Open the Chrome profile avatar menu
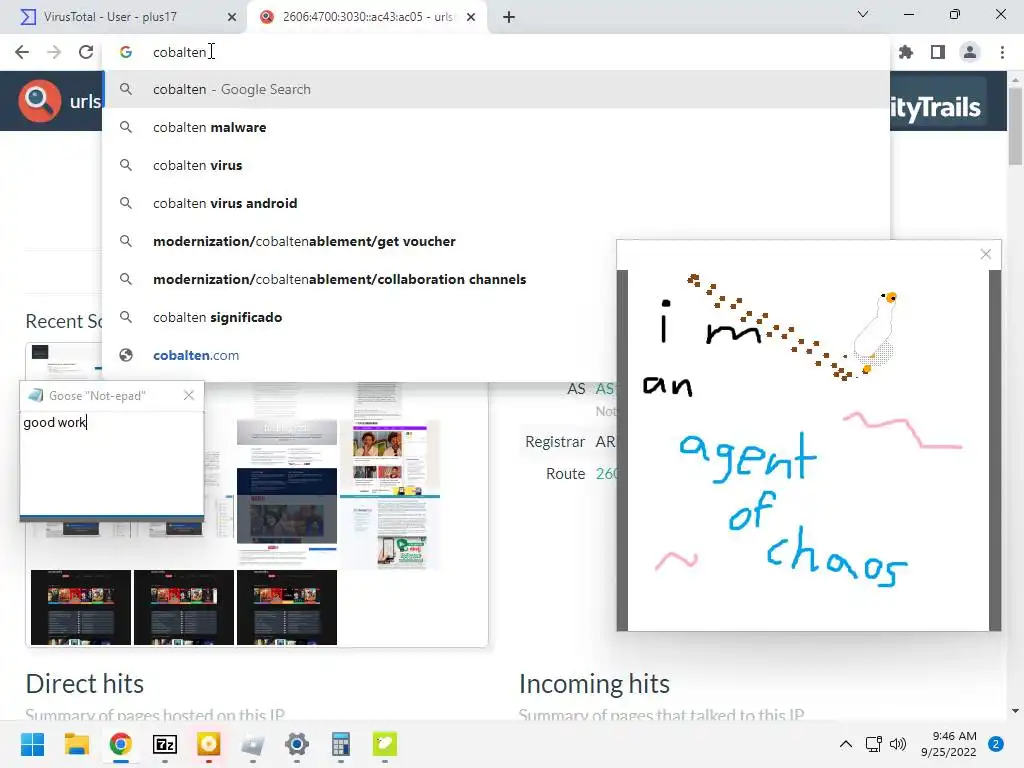 [x=970, y=52]
